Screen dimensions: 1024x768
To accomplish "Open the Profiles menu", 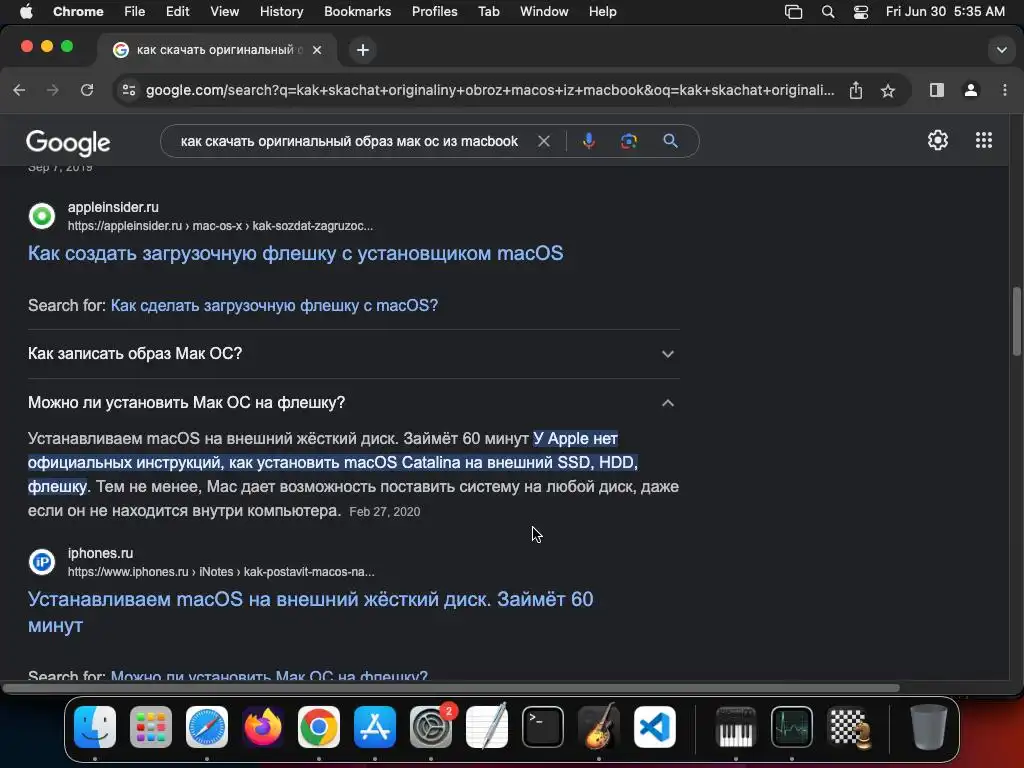I will tap(434, 11).
